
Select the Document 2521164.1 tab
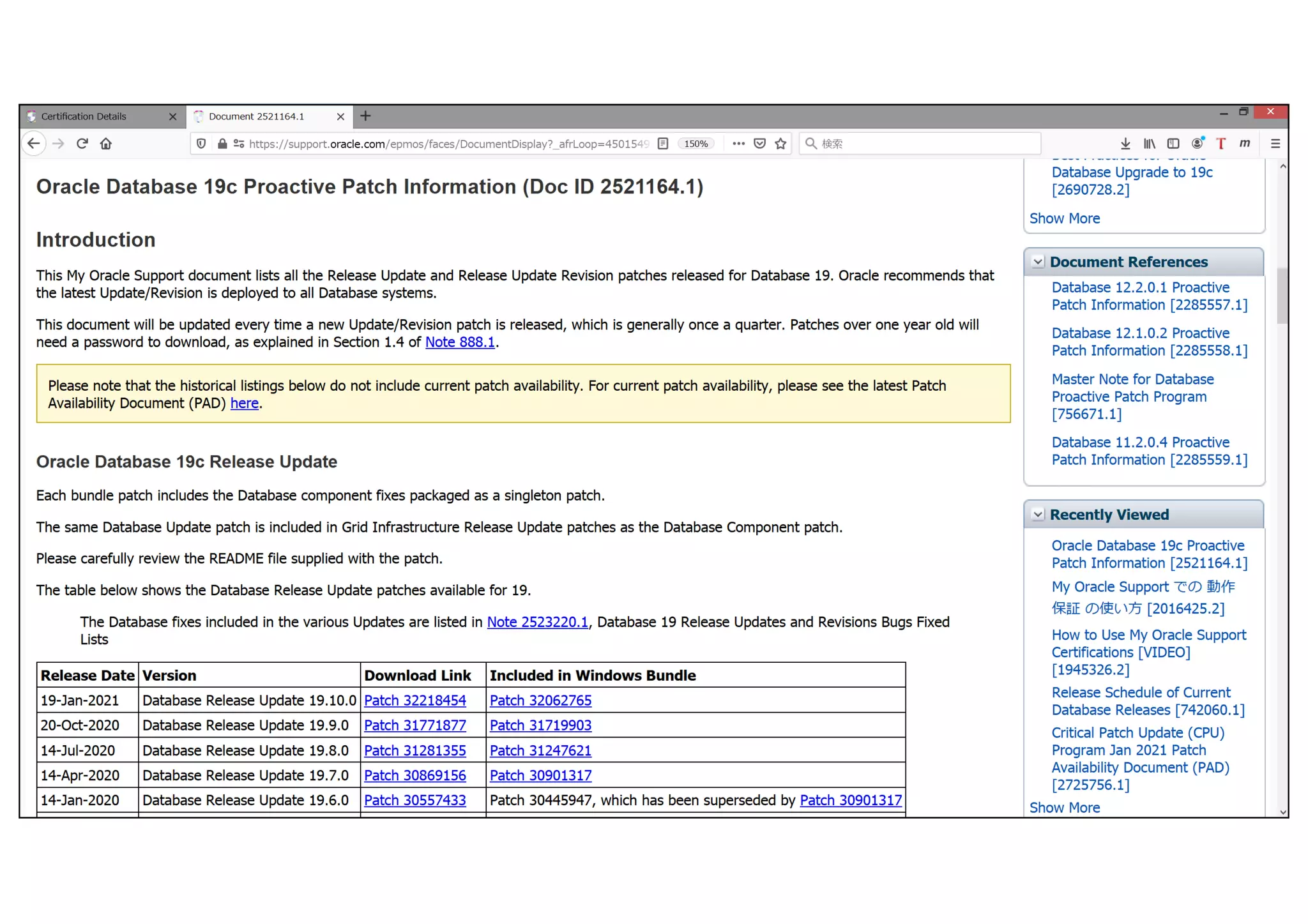pos(269,116)
